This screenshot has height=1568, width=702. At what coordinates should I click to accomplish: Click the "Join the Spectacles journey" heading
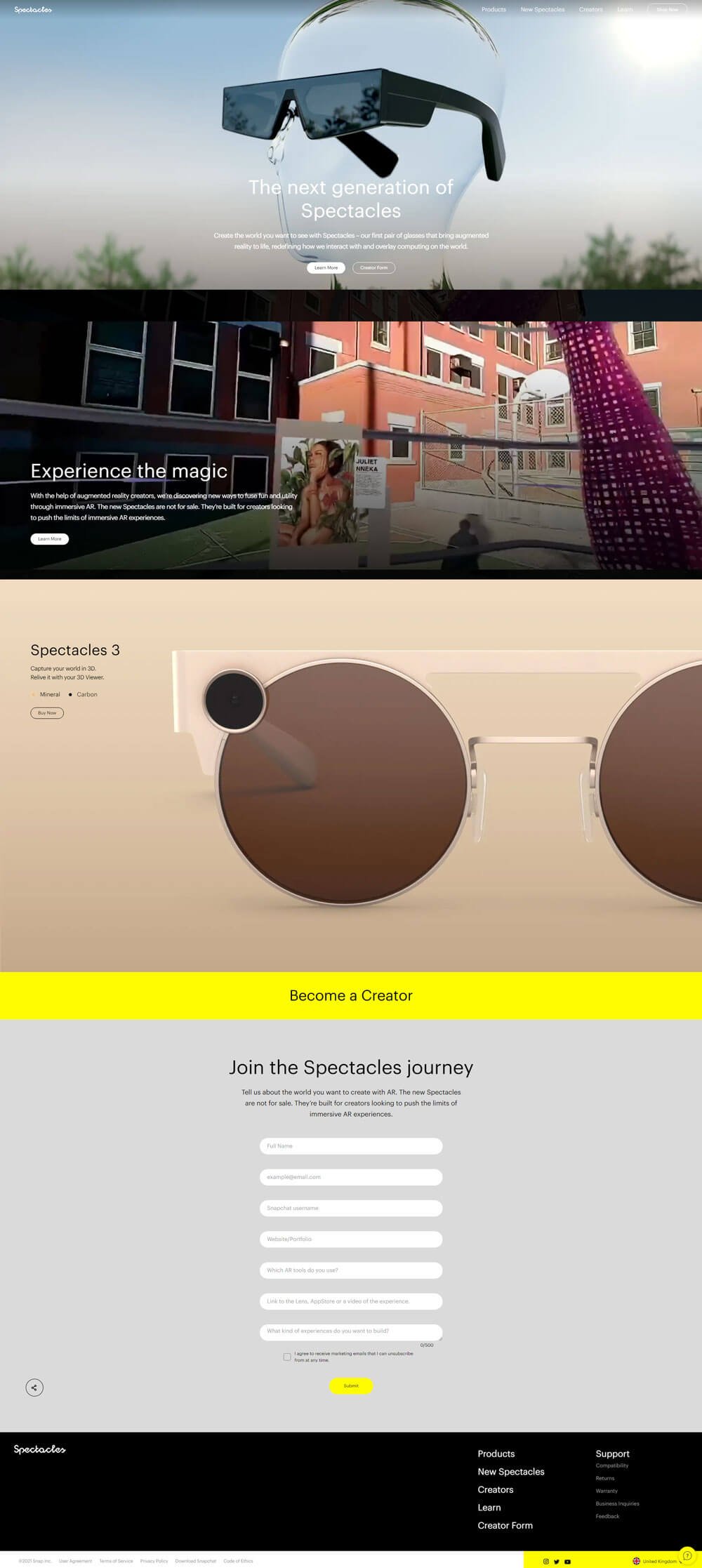351,1068
